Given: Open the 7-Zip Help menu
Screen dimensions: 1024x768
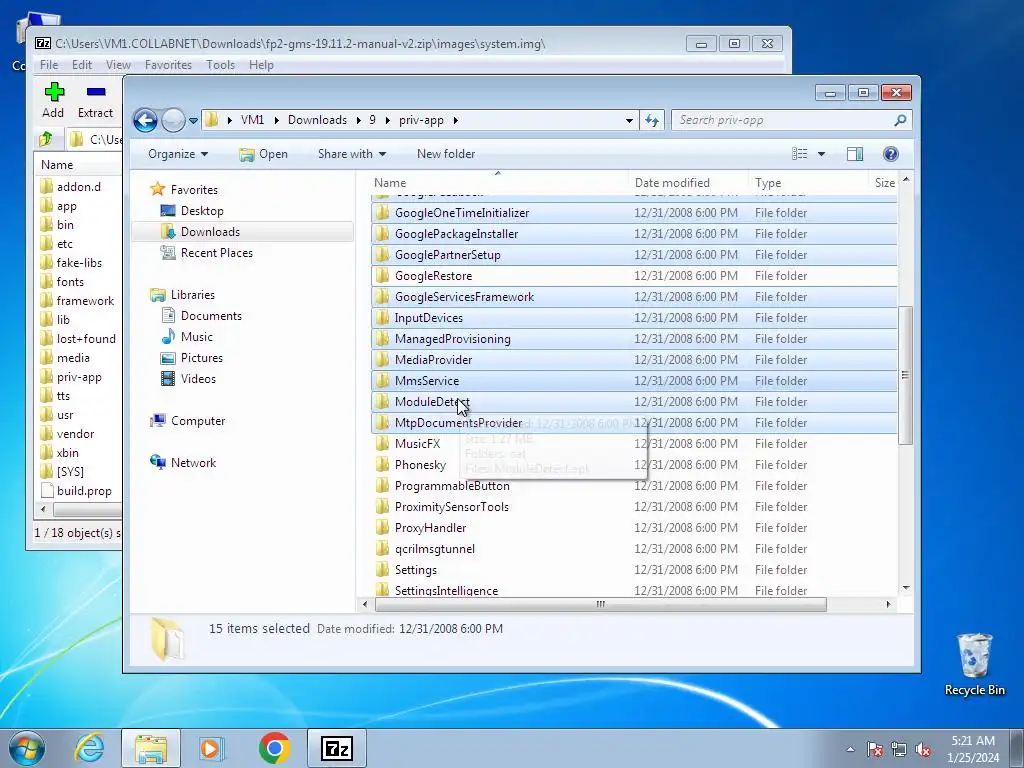Looking at the screenshot, I should coord(261,65).
